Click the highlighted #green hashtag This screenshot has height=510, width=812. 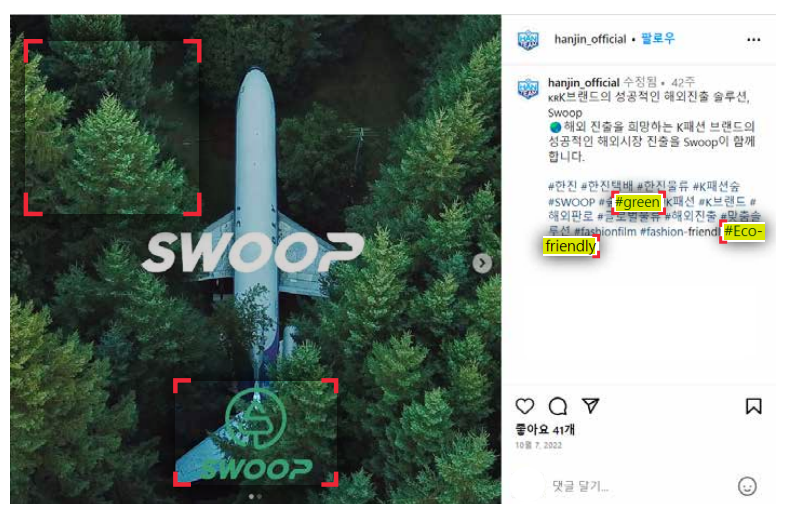[x=637, y=202]
